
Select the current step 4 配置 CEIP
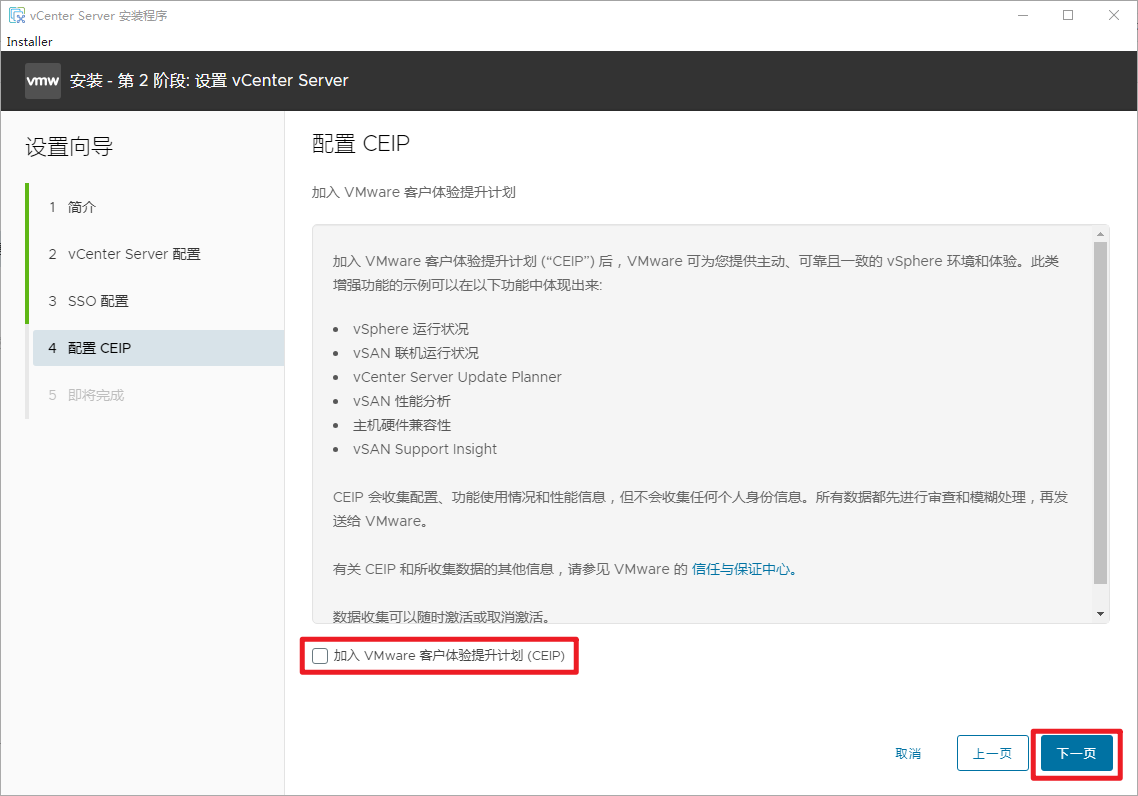(99, 348)
